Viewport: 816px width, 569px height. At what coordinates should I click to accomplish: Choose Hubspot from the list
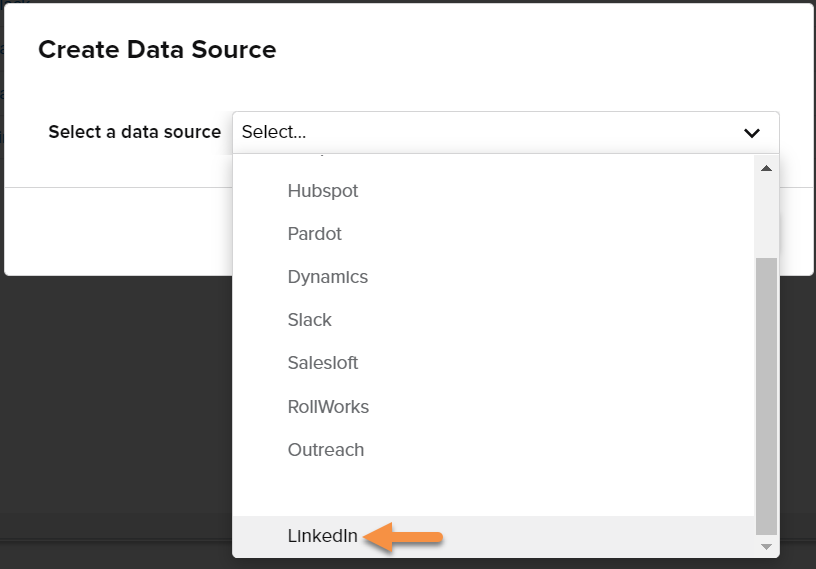493,191
